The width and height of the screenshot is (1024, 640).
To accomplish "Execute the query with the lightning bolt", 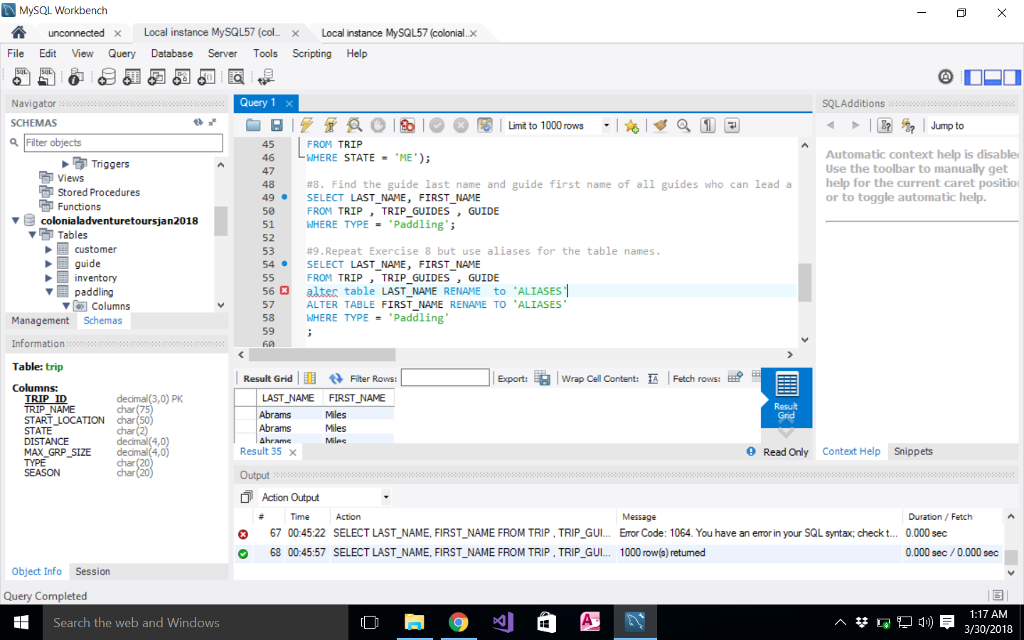I will tap(306, 126).
